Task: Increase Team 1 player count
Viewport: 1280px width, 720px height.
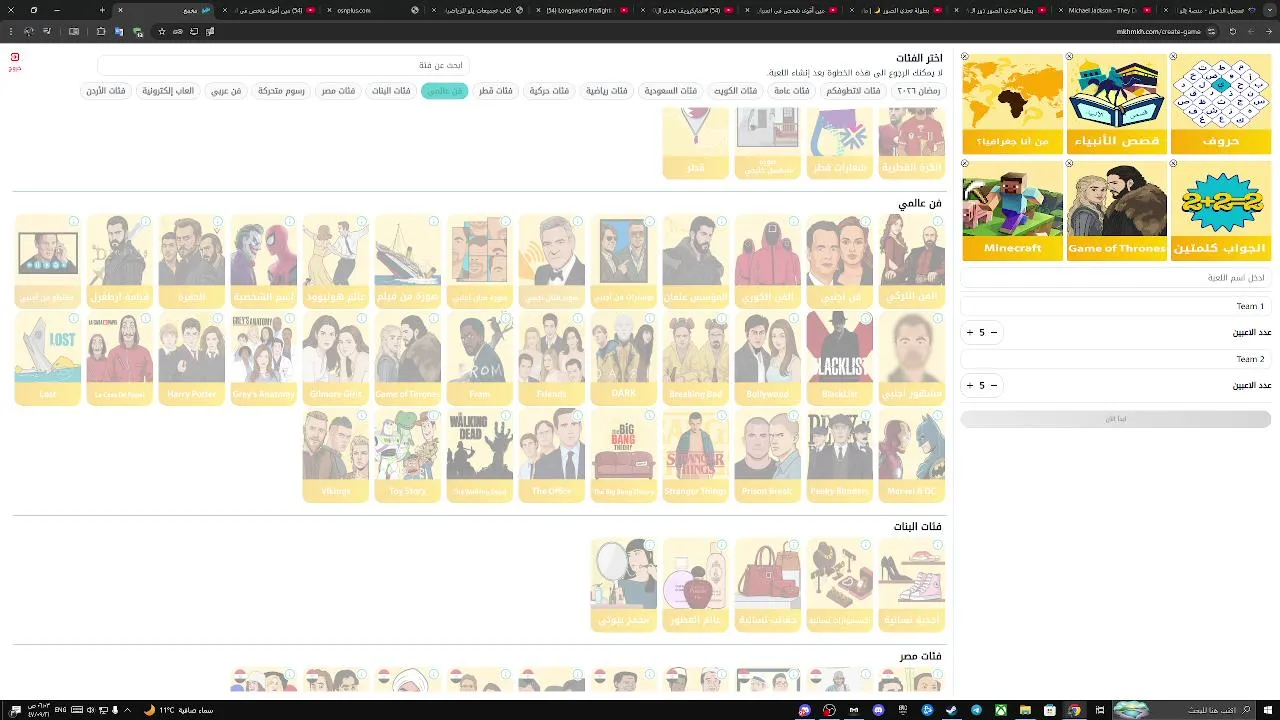Action: point(969,332)
